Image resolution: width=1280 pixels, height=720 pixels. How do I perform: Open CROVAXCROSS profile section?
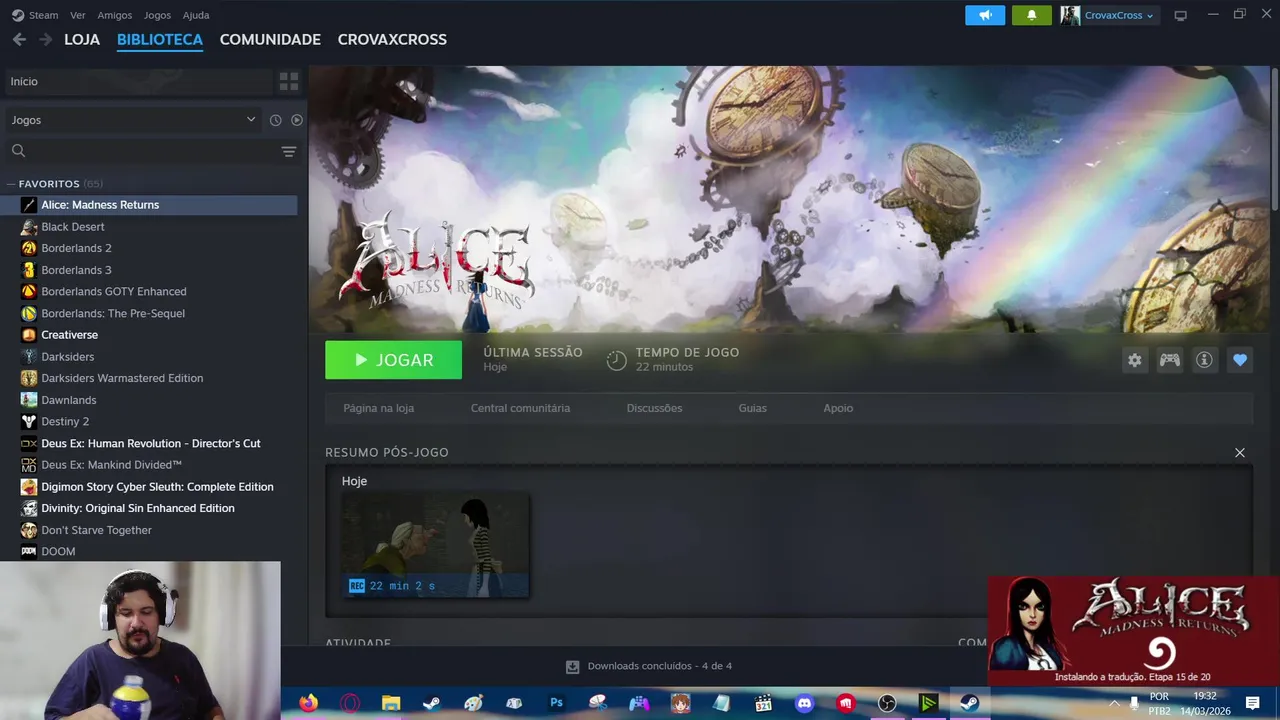pyautogui.click(x=392, y=39)
